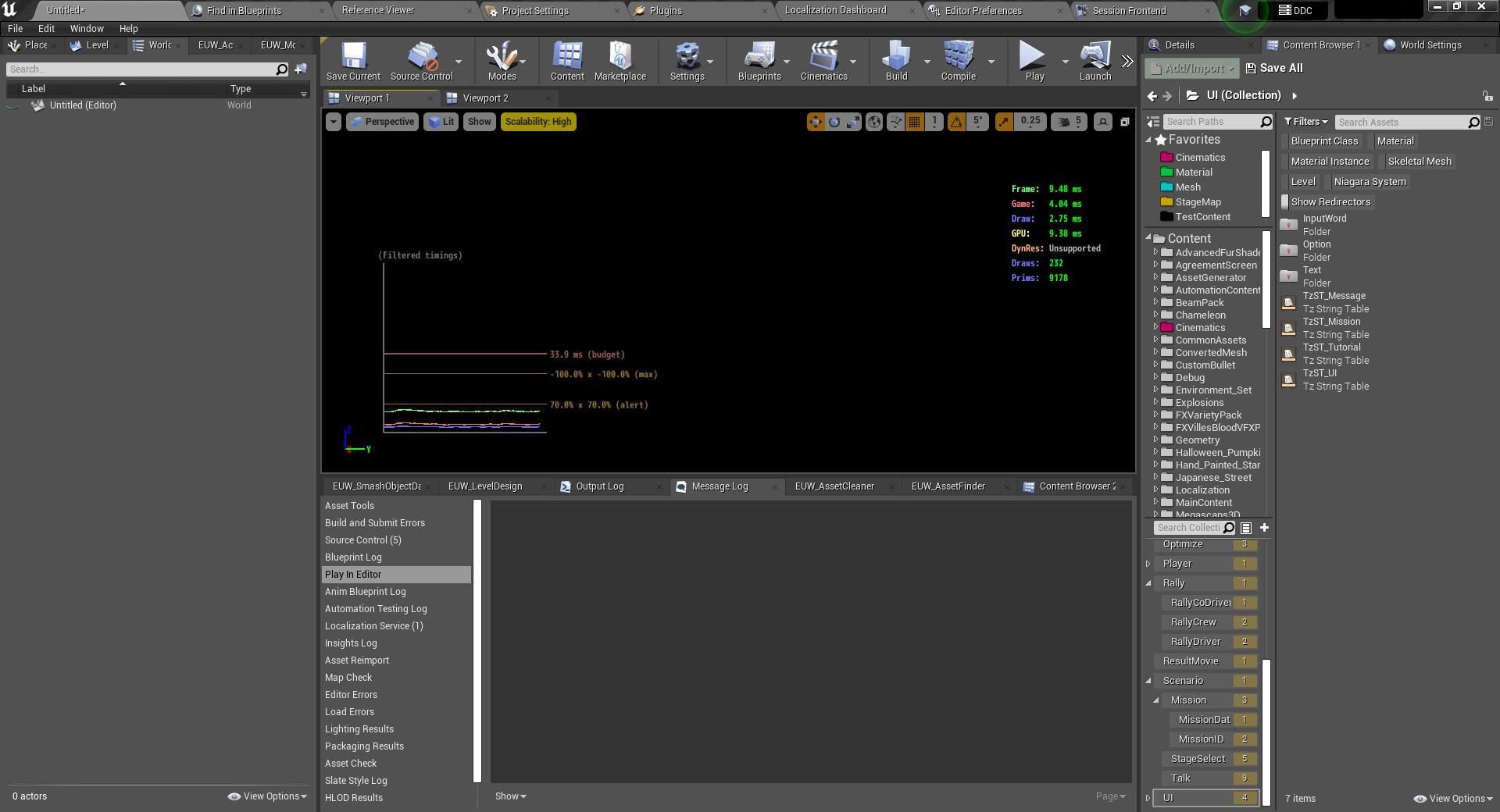The height and width of the screenshot is (812, 1500).
Task: Open the Perspective view dropdown
Action: tap(382, 122)
